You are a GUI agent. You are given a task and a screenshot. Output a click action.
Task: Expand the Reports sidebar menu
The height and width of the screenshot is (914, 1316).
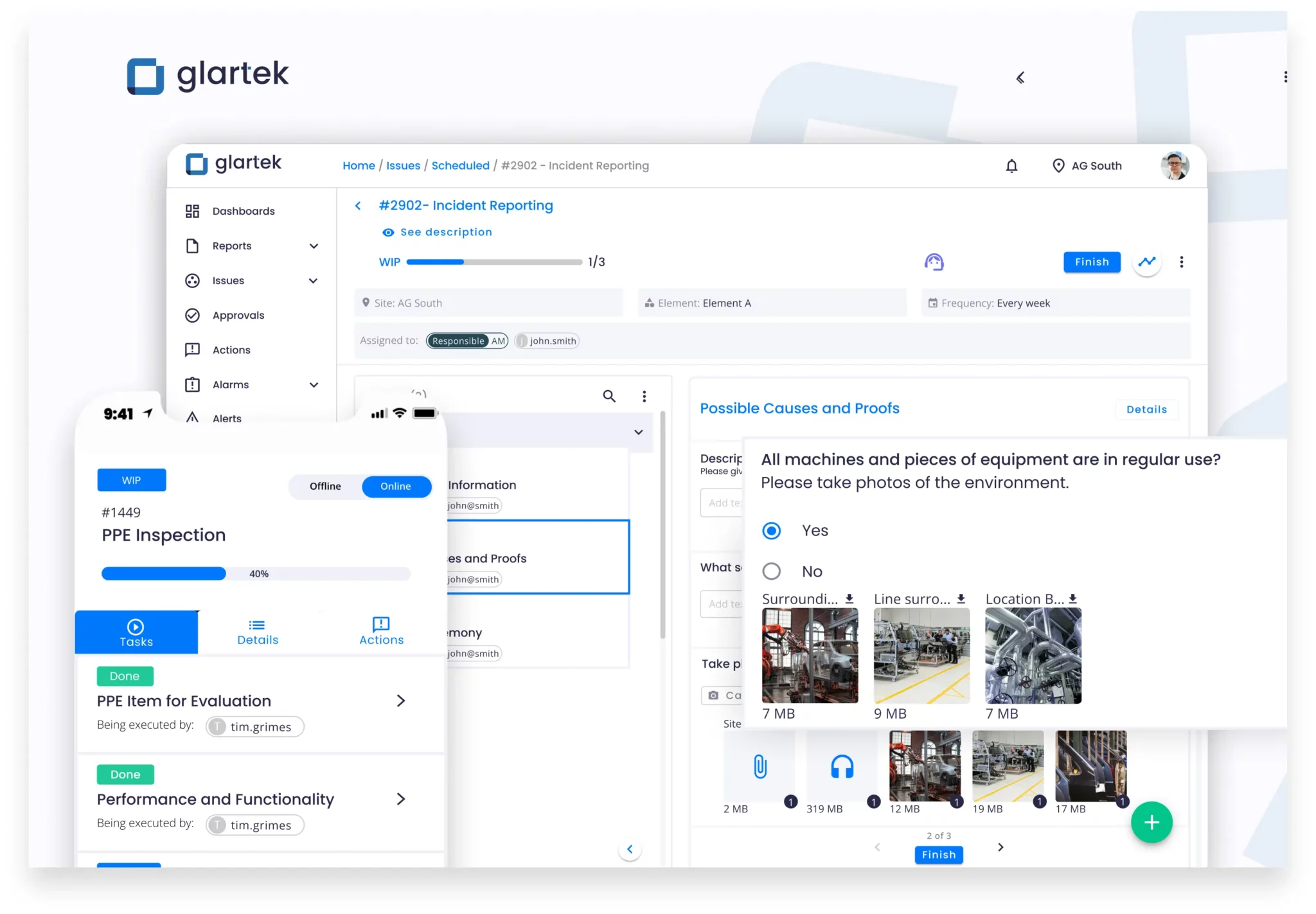(x=314, y=246)
